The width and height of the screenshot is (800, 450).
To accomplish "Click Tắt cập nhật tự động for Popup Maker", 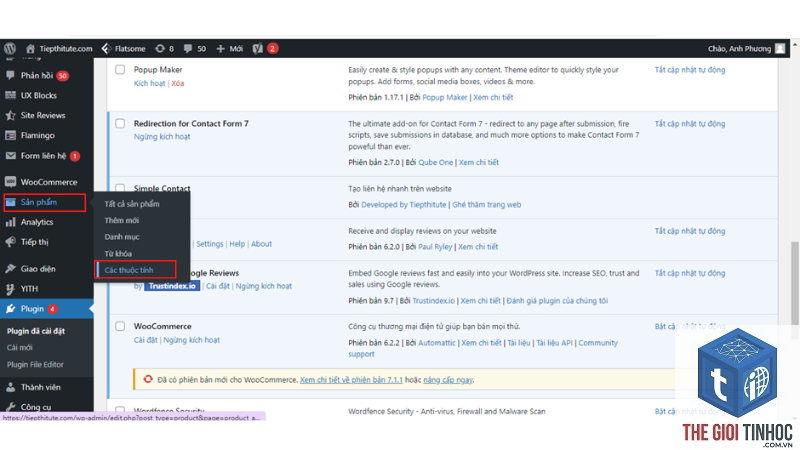I will [690, 70].
